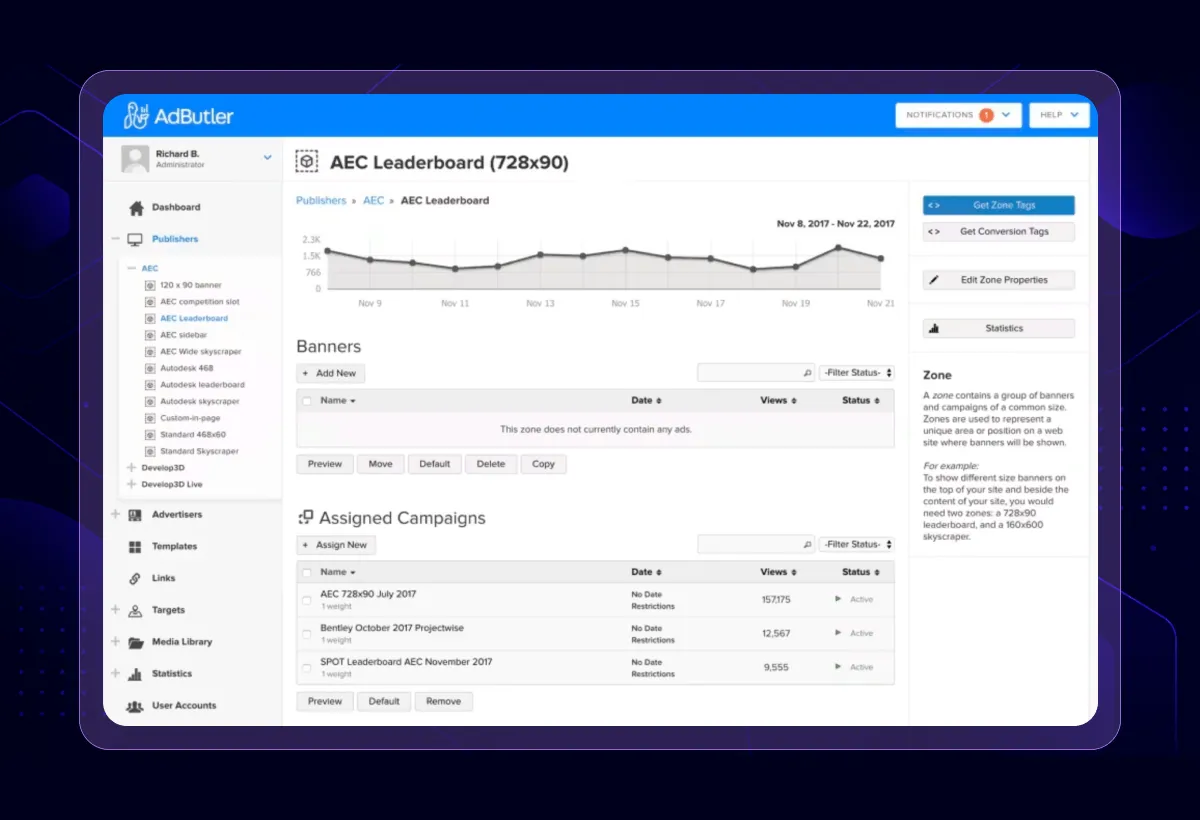Click the Banners search input field
Image resolution: width=1200 pixels, height=820 pixels.
tap(756, 373)
